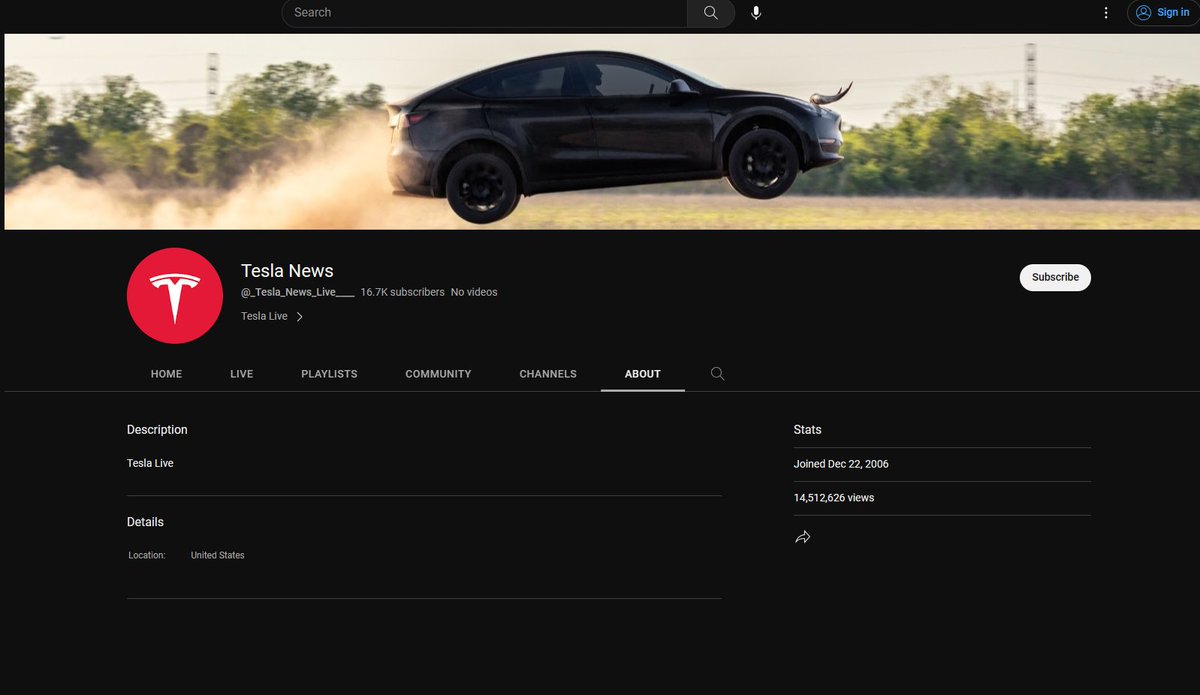The image size is (1200, 695).
Task: Share the channel with arrow icon
Action: point(802,537)
